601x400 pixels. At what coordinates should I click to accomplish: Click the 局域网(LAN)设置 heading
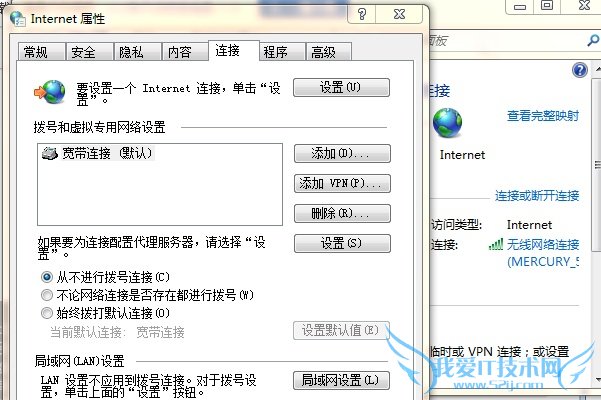pyautogui.click(x=79, y=361)
